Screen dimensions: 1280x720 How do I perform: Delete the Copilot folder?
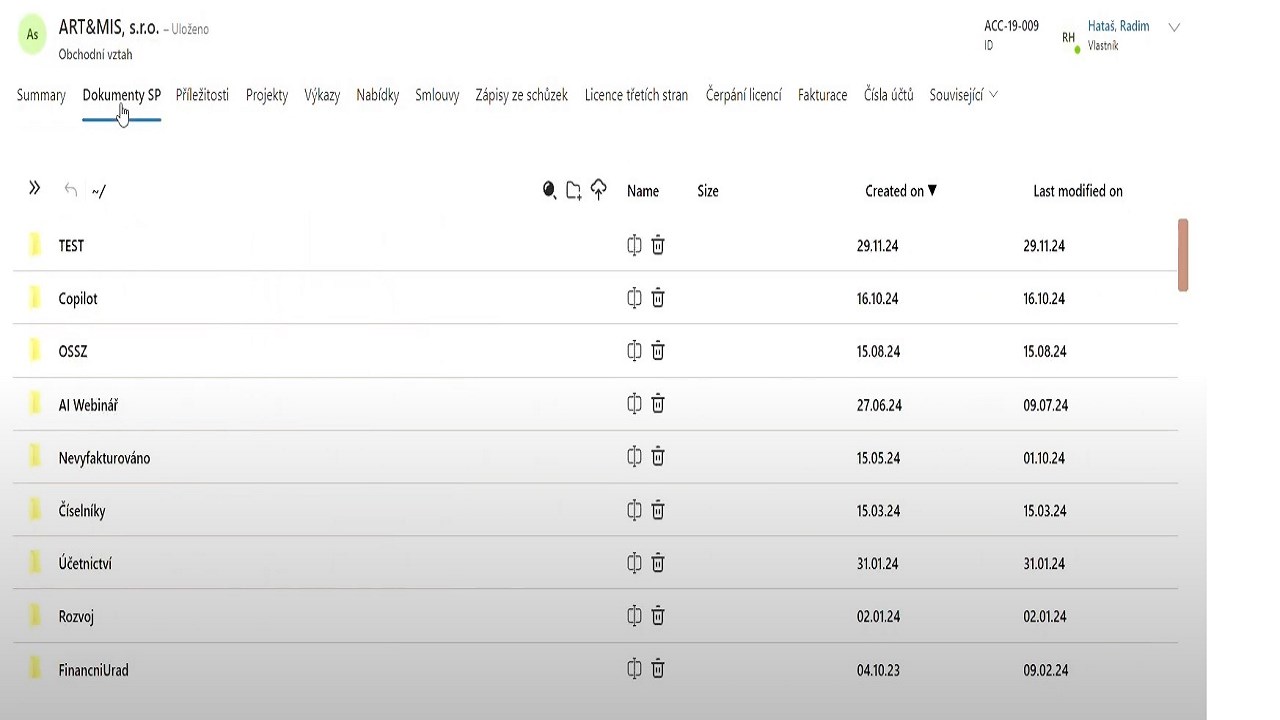pyautogui.click(x=658, y=298)
